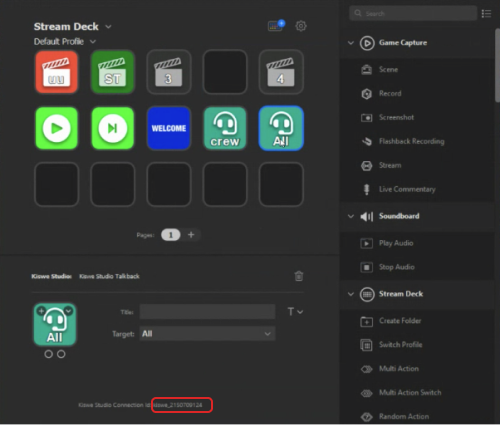Select the red clapperboard scene key
The width and height of the screenshot is (500, 425).
coord(57,72)
